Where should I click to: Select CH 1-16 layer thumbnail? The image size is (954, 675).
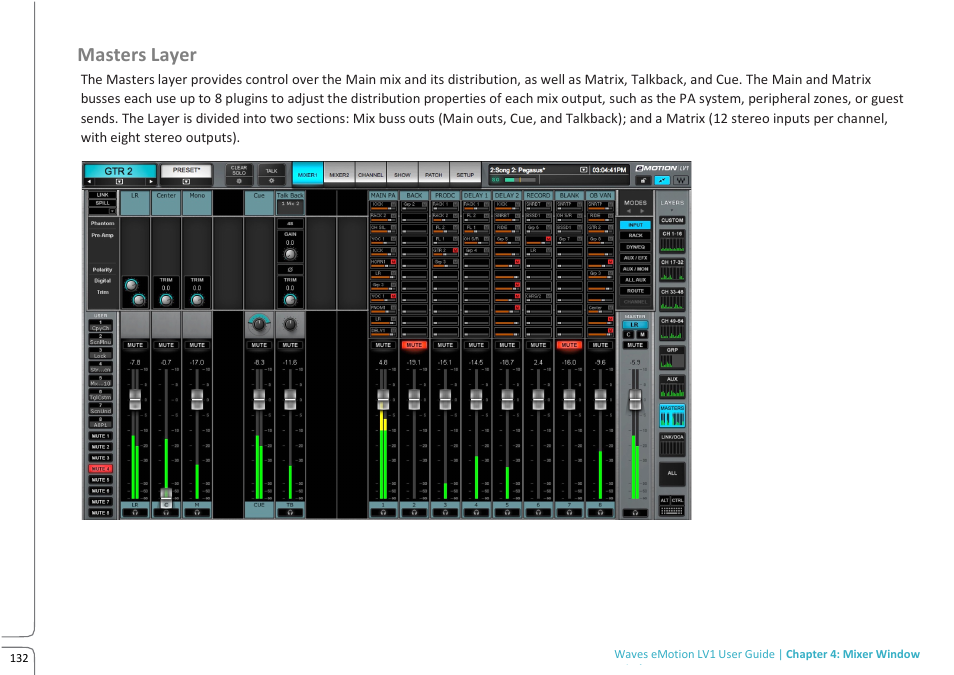(672, 242)
